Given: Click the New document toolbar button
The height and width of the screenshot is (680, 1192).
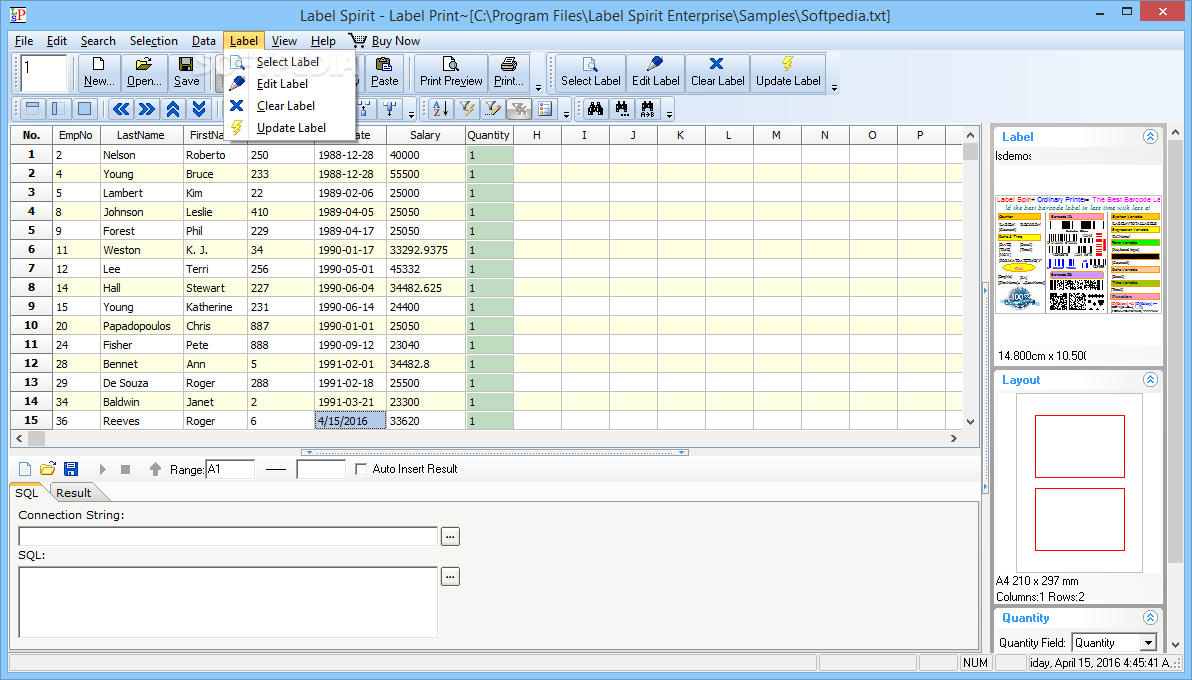Looking at the screenshot, I should pyautogui.click(x=99, y=72).
